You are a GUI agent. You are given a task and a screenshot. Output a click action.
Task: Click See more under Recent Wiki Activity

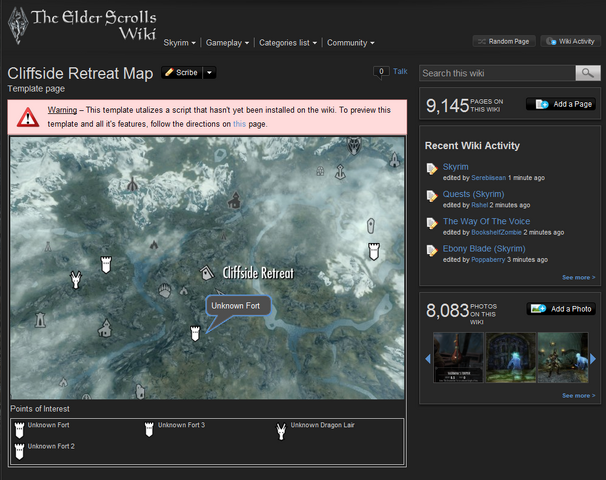point(579,277)
